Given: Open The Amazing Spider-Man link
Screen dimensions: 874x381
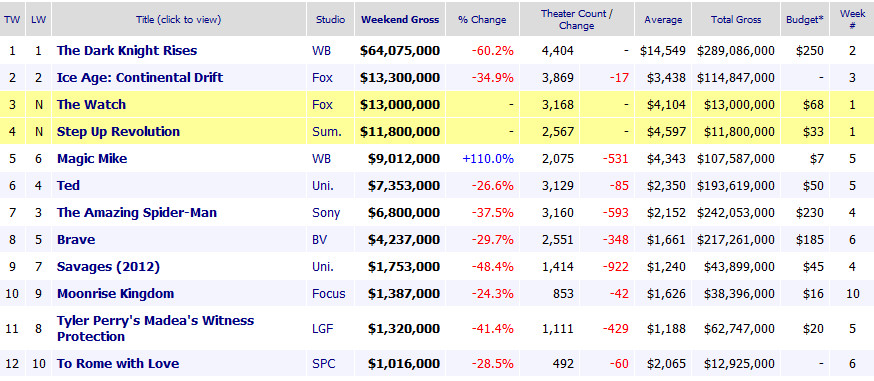Looking at the screenshot, I should click(137, 213).
